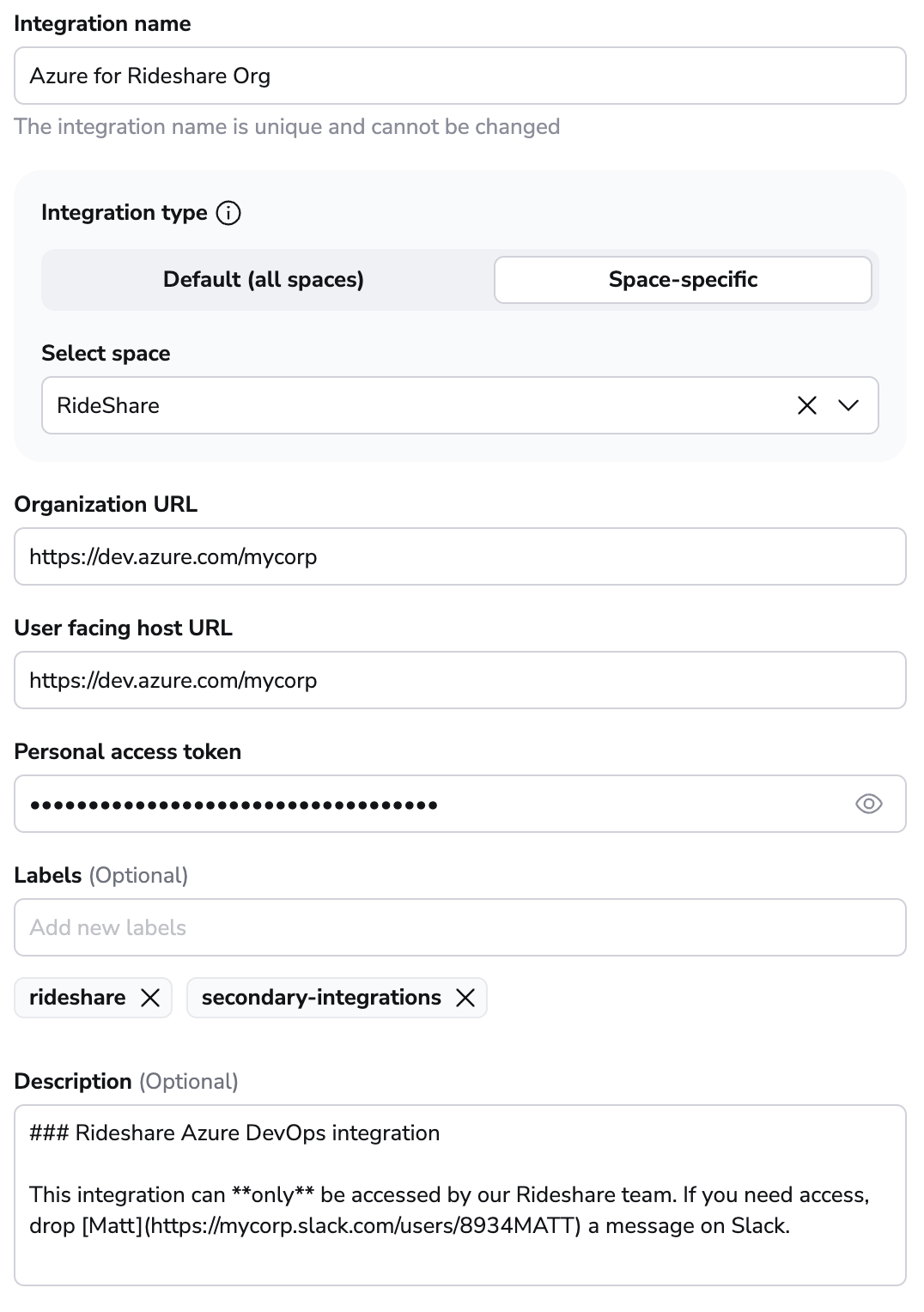Focus the Add new labels input
This screenshot has width=924, height=1312.
459,928
